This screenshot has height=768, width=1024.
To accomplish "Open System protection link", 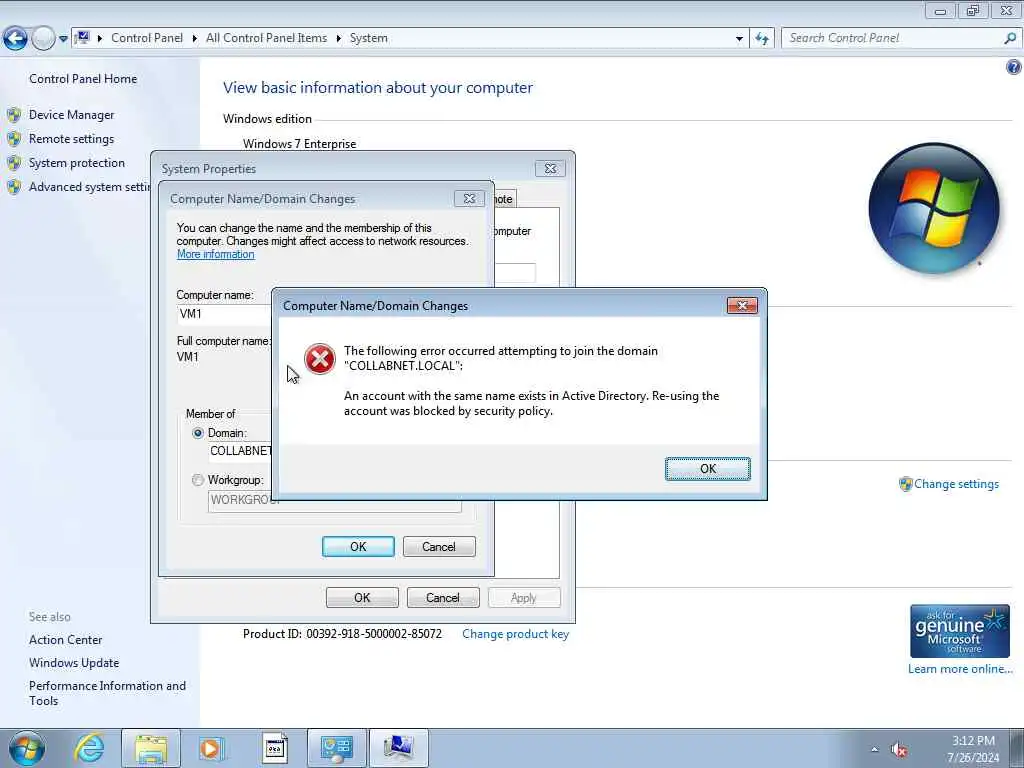I will click(x=76, y=163).
